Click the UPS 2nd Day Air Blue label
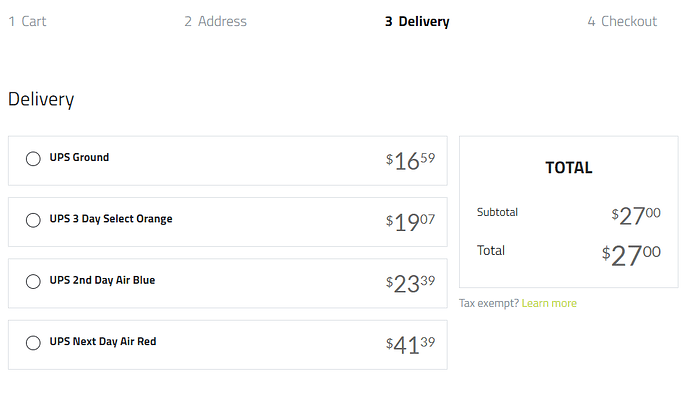 102,281
